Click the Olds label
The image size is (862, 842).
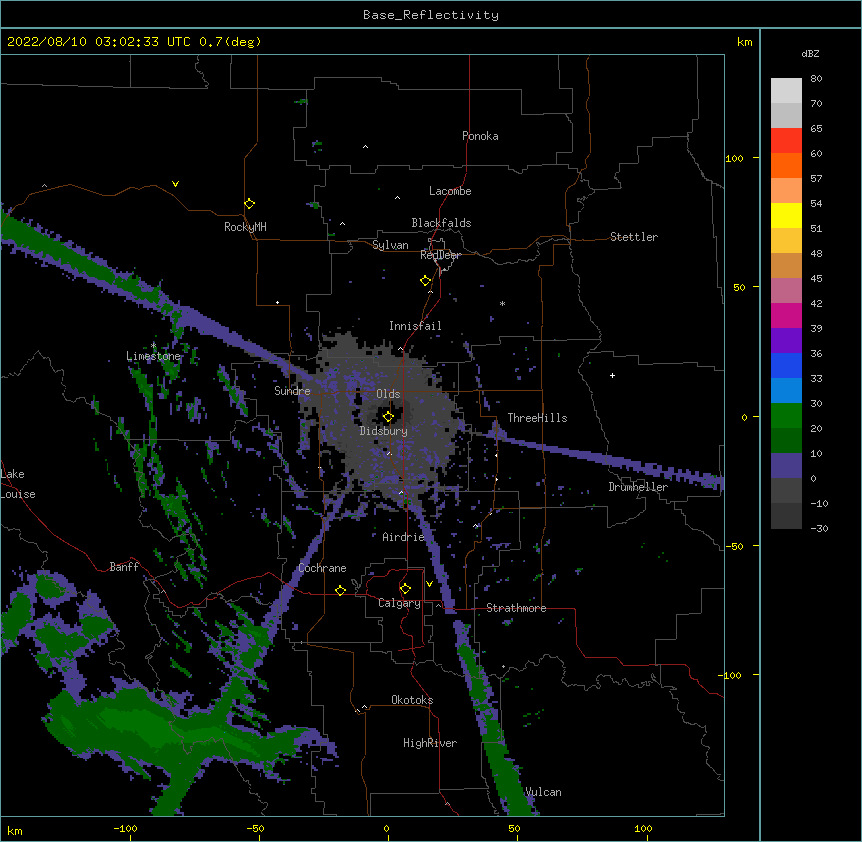[388, 394]
